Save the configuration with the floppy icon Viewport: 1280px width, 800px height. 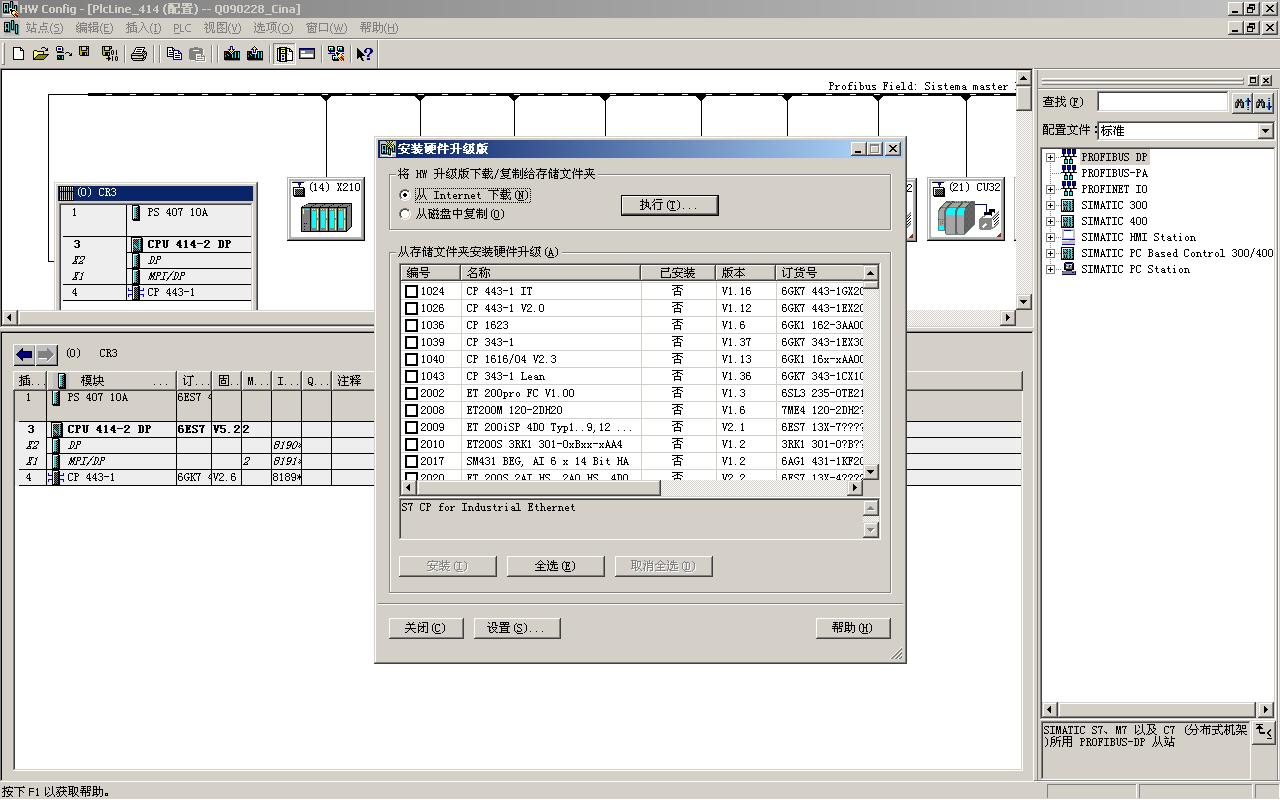(85, 54)
